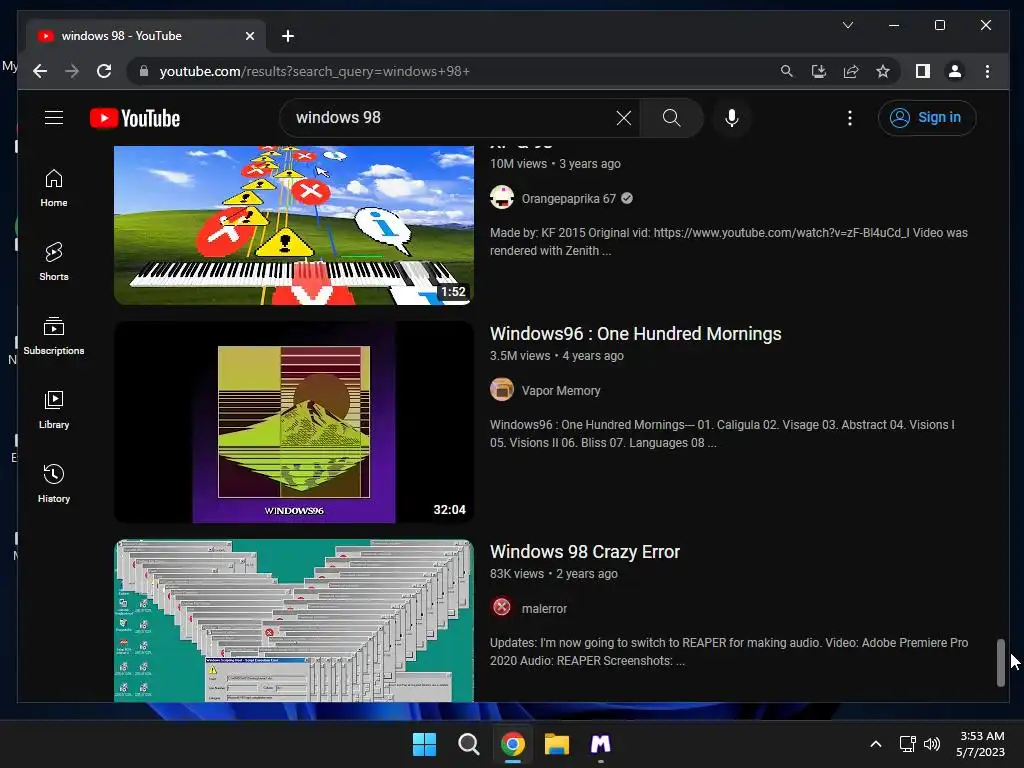Click the description starting 'Updates: I'm now going'
The height and width of the screenshot is (768, 1024).
click(x=729, y=652)
